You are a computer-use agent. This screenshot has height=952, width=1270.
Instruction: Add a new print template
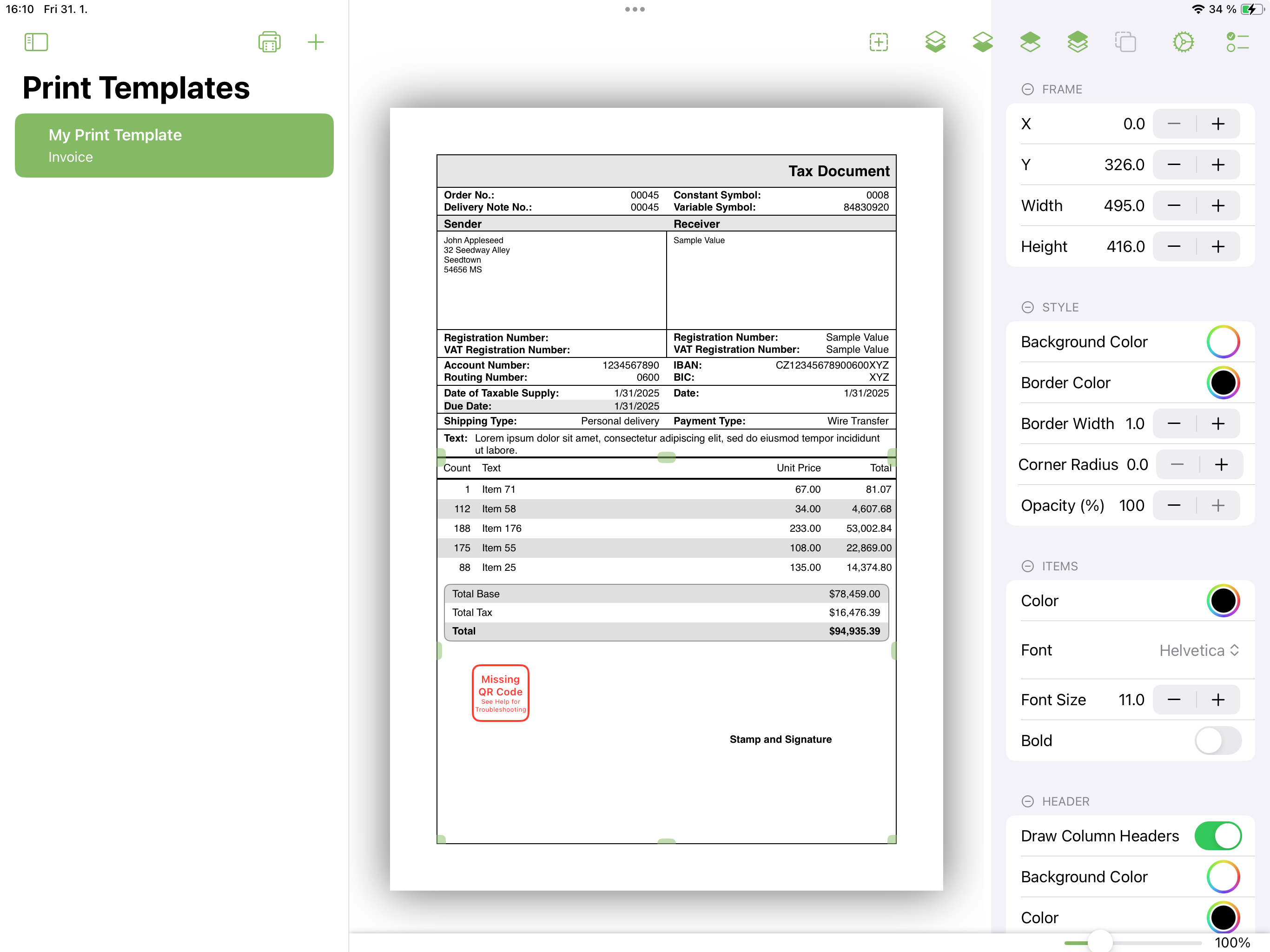[316, 42]
